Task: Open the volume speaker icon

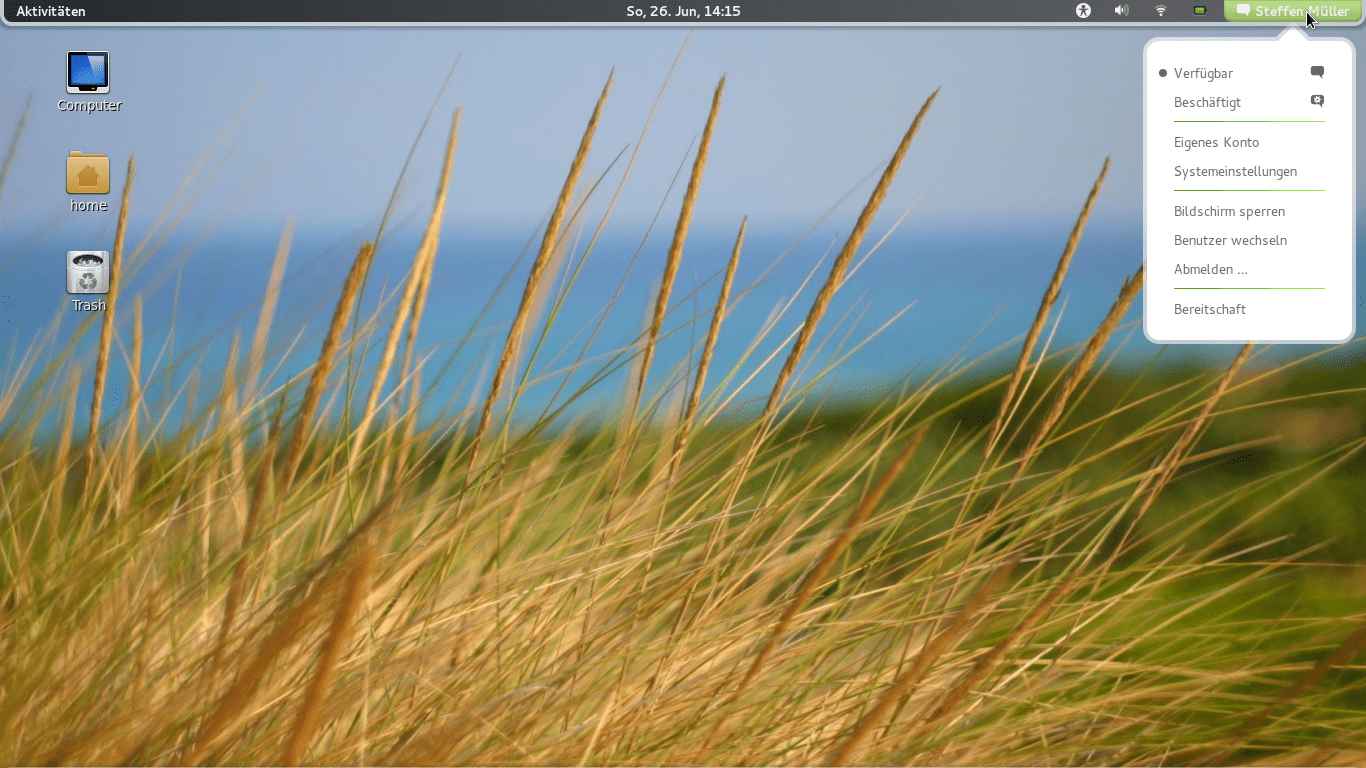Action: pos(1122,11)
